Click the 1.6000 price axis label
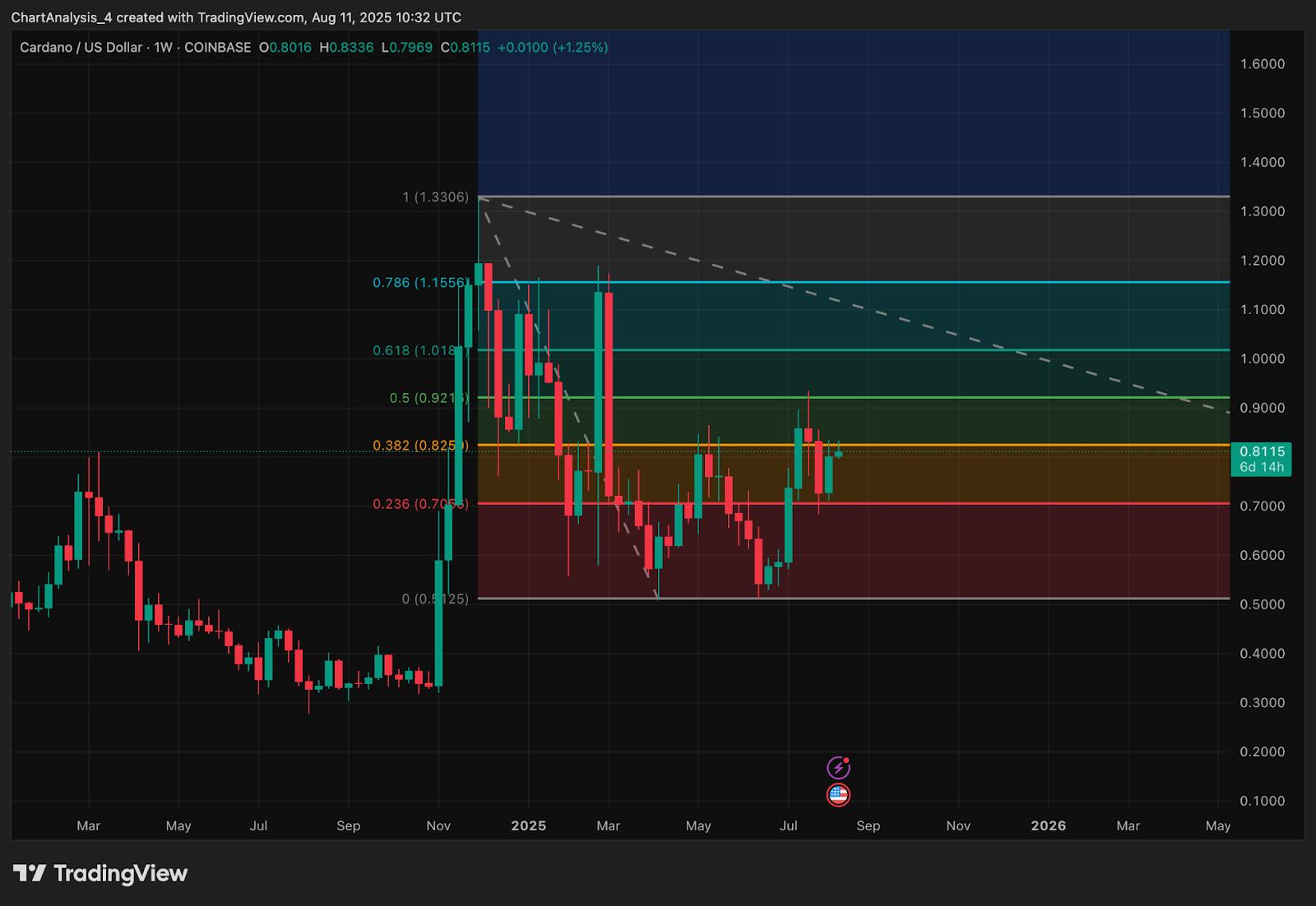This screenshot has width=1316, height=906. (1262, 64)
